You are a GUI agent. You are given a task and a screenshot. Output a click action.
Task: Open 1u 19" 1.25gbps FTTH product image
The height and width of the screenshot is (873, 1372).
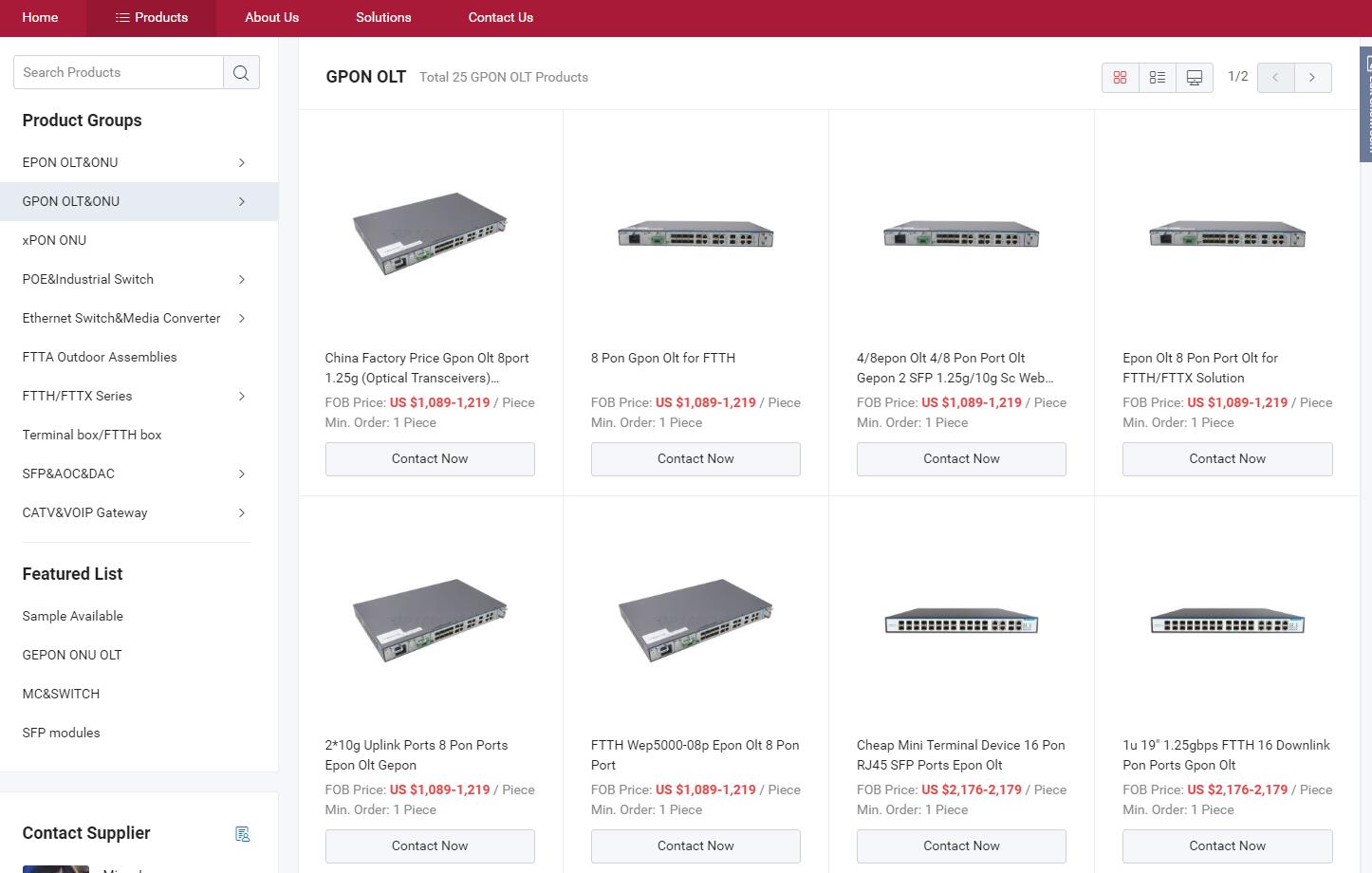tap(1228, 621)
